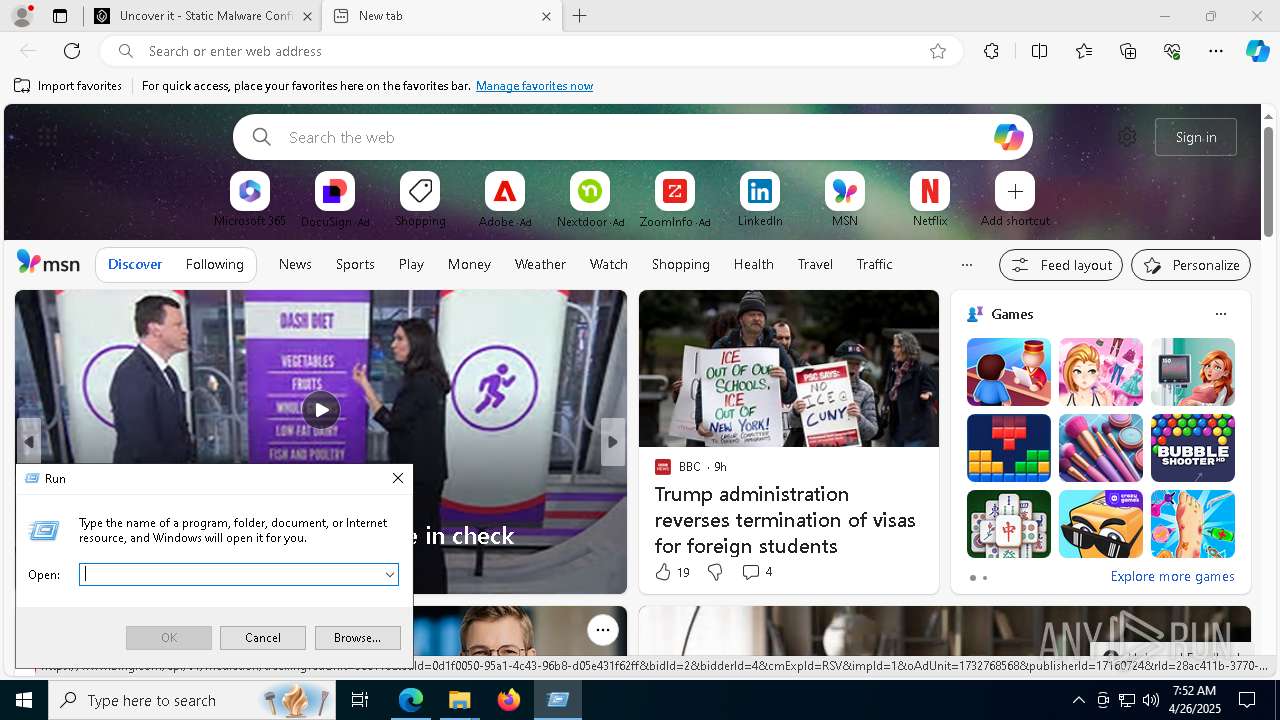Open the Copilot sidebar icon
The width and height of the screenshot is (1280, 720).
[x=1257, y=51]
